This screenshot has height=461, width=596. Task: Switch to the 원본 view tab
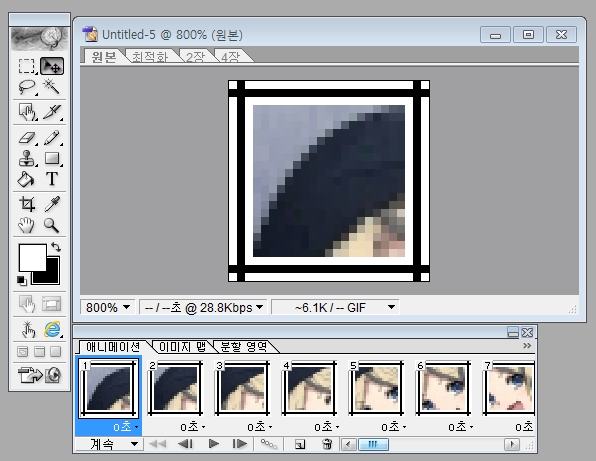click(x=103, y=57)
